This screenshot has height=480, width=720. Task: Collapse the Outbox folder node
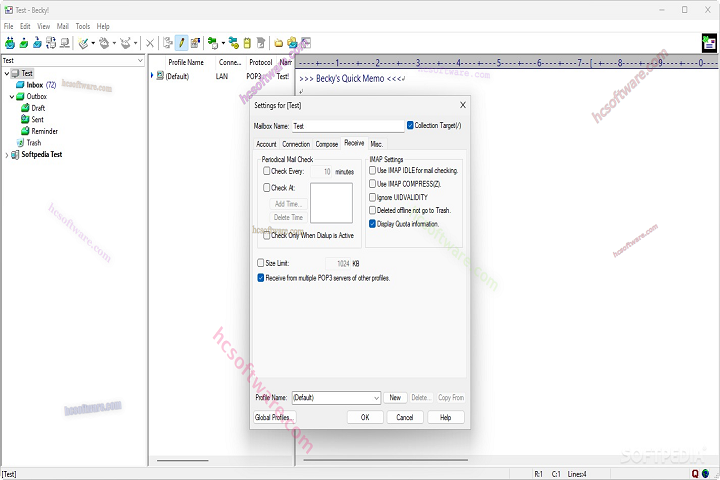click(x=12, y=96)
